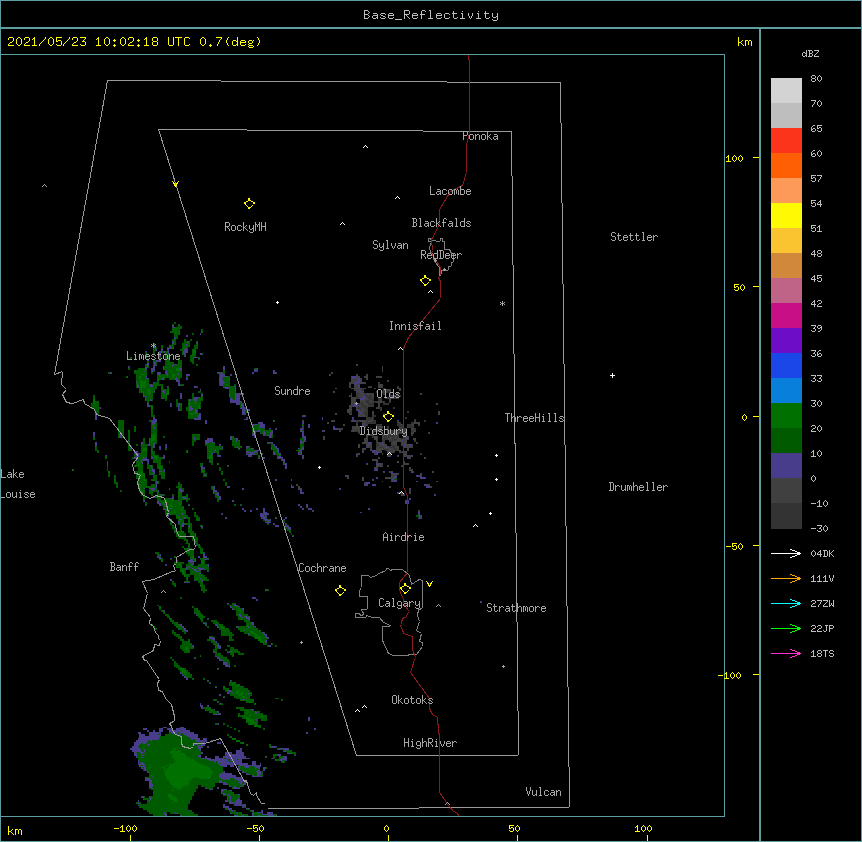The width and height of the screenshot is (862, 842).
Task: Select the orange 111V arrow legend icon
Action: 786,578
